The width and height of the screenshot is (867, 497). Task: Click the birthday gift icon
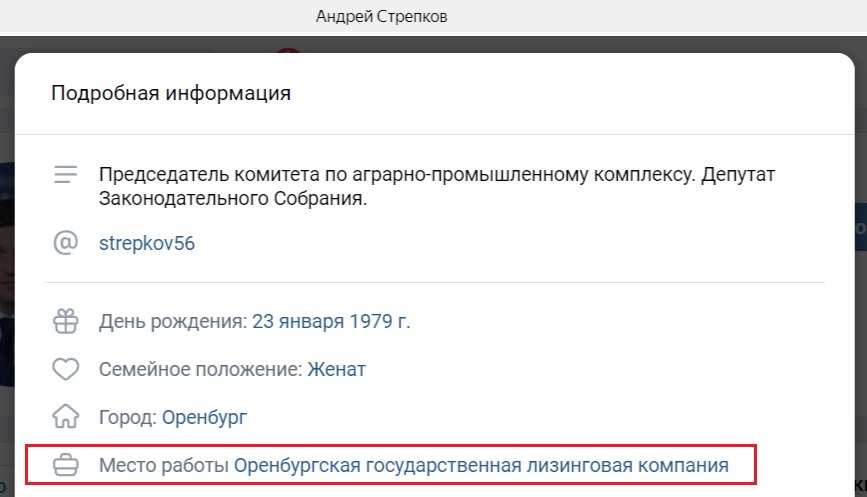coord(66,322)
